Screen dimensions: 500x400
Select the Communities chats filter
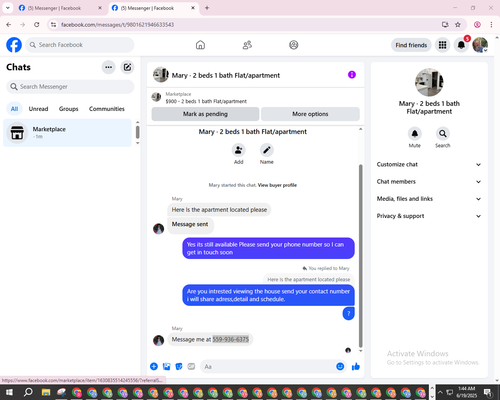(107, 109)
